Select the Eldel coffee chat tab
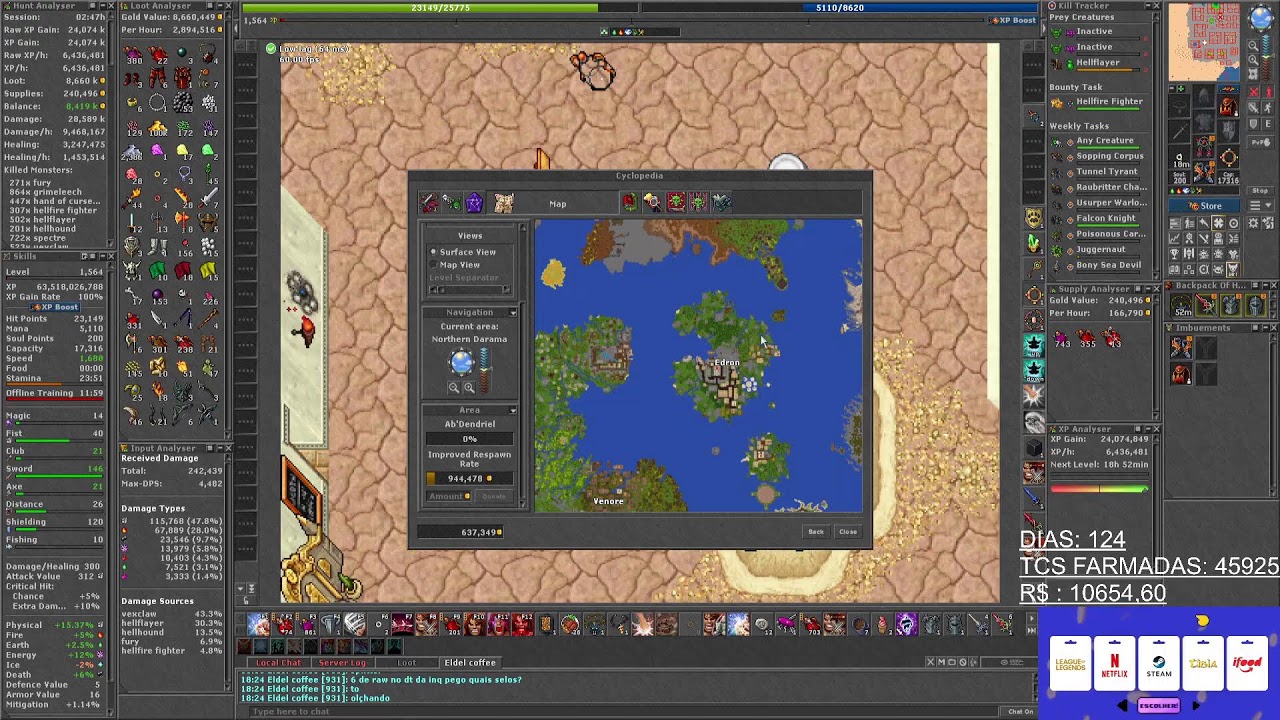 click(470, 663)
